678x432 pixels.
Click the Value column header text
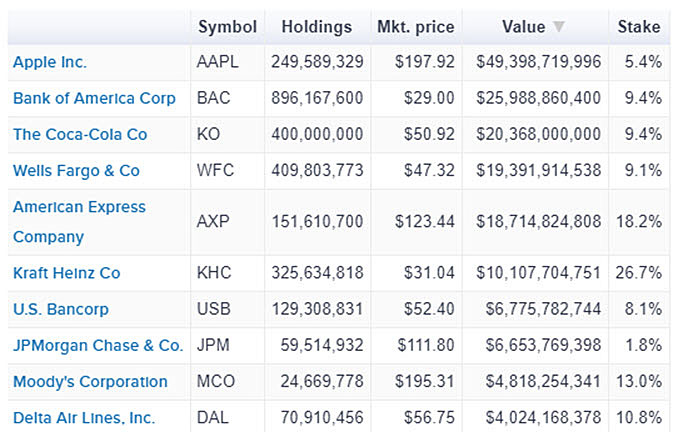coord(524,27)
